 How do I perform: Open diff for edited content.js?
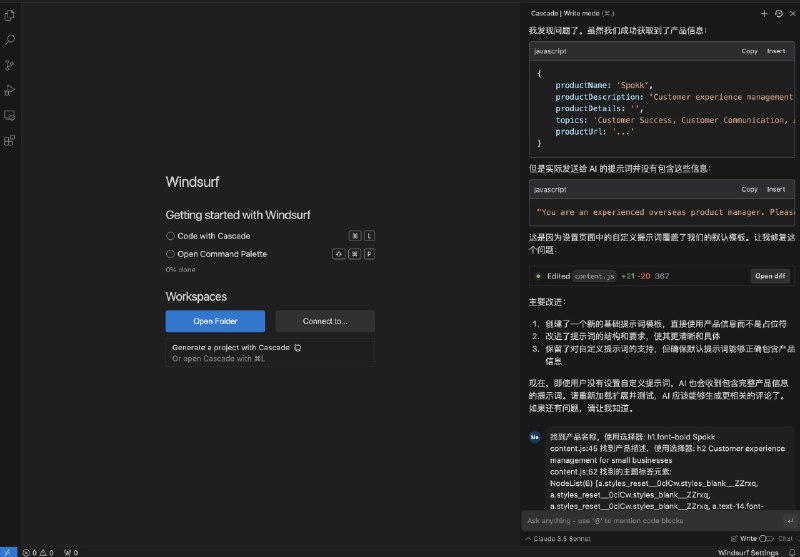tap(770, 276)
